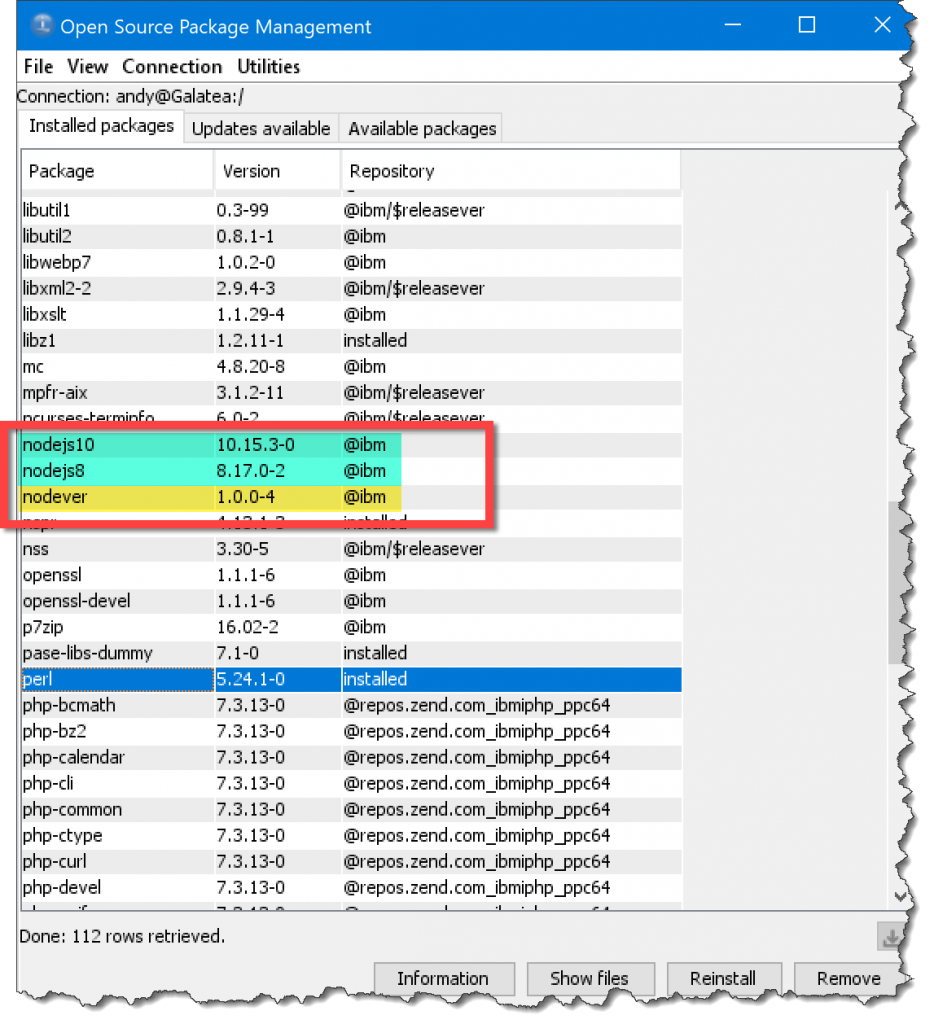Switch to Available packages tab

coord(422,129)
